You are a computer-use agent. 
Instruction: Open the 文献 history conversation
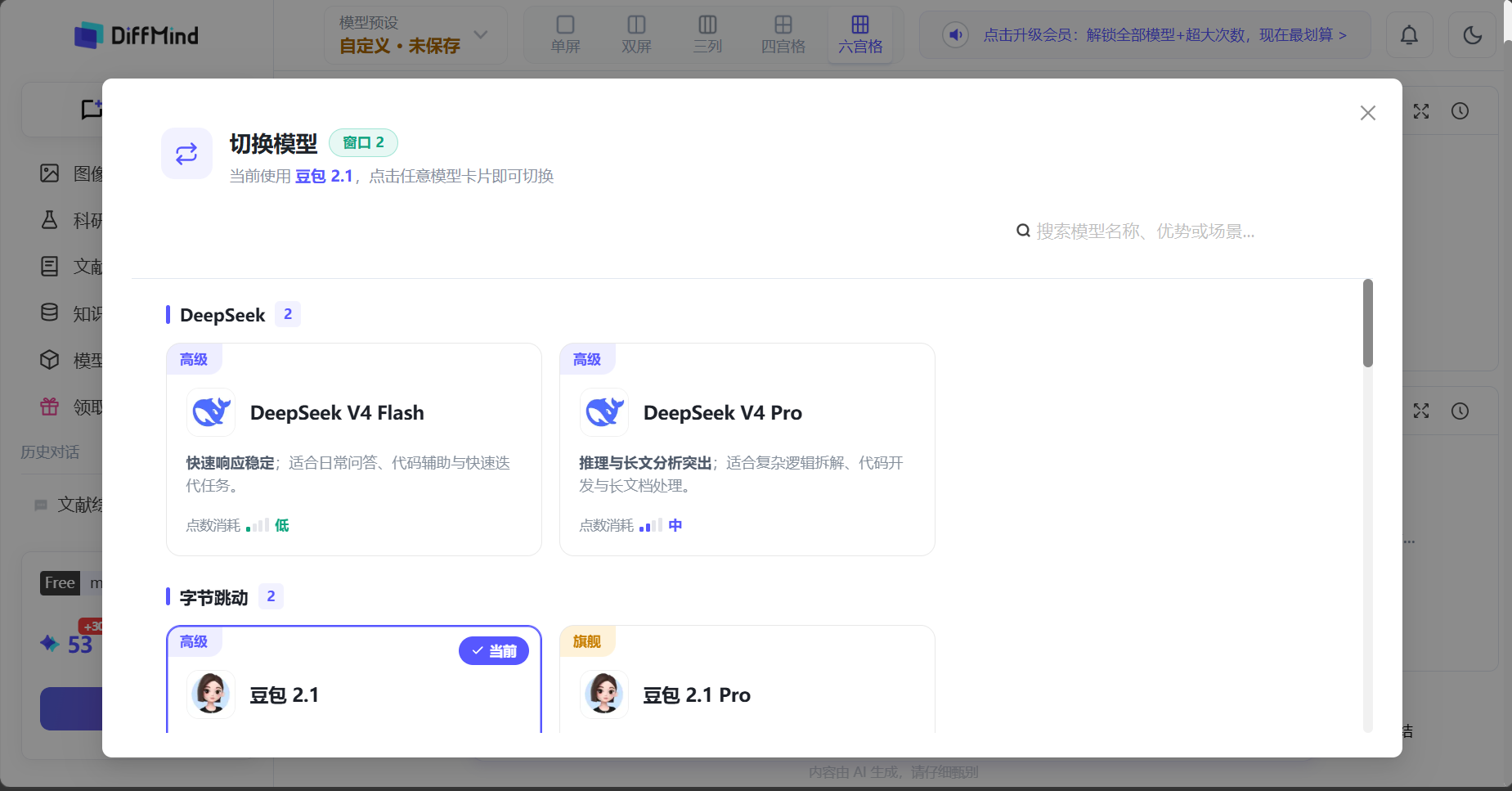coord(70,505)
